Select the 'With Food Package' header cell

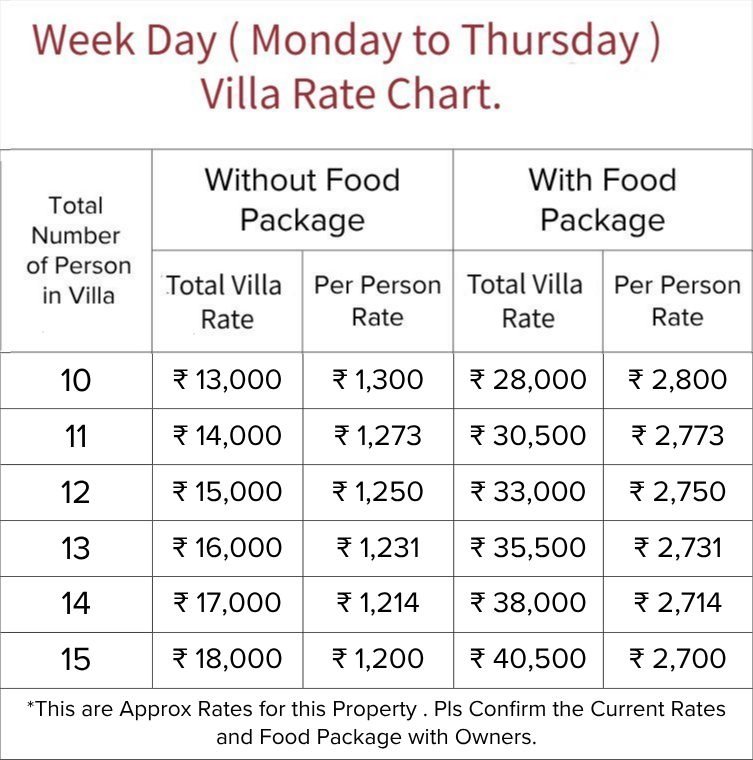click(603, 200)
